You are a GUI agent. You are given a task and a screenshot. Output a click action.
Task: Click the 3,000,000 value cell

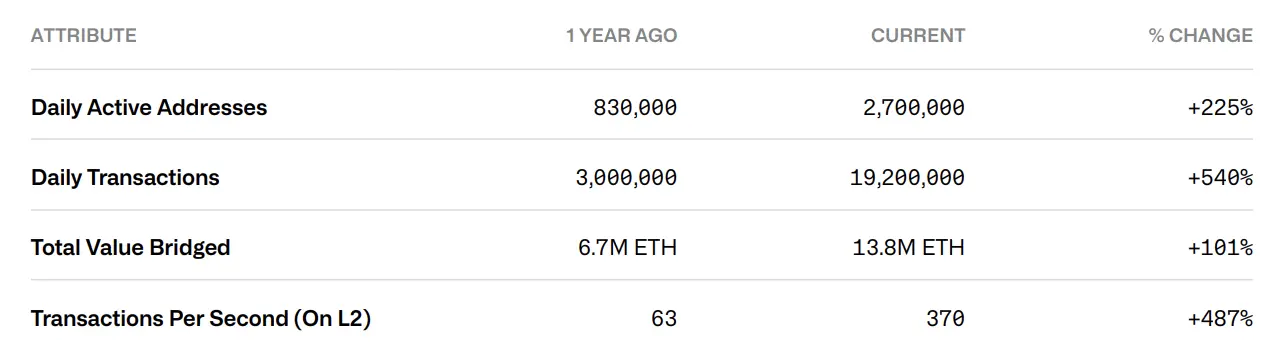[x=627, y=177]
